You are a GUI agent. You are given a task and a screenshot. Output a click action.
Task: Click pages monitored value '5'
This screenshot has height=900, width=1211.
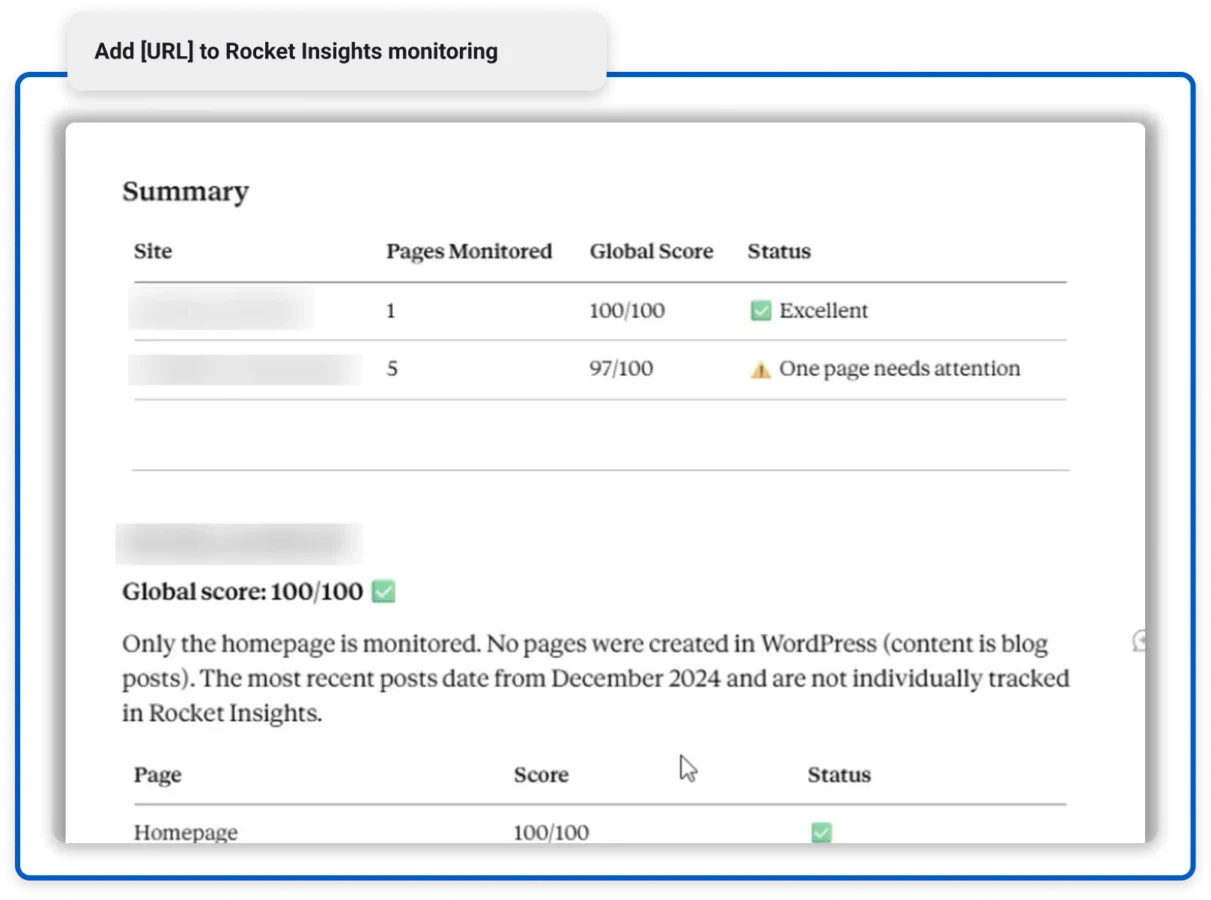click(x=392, y=369)
